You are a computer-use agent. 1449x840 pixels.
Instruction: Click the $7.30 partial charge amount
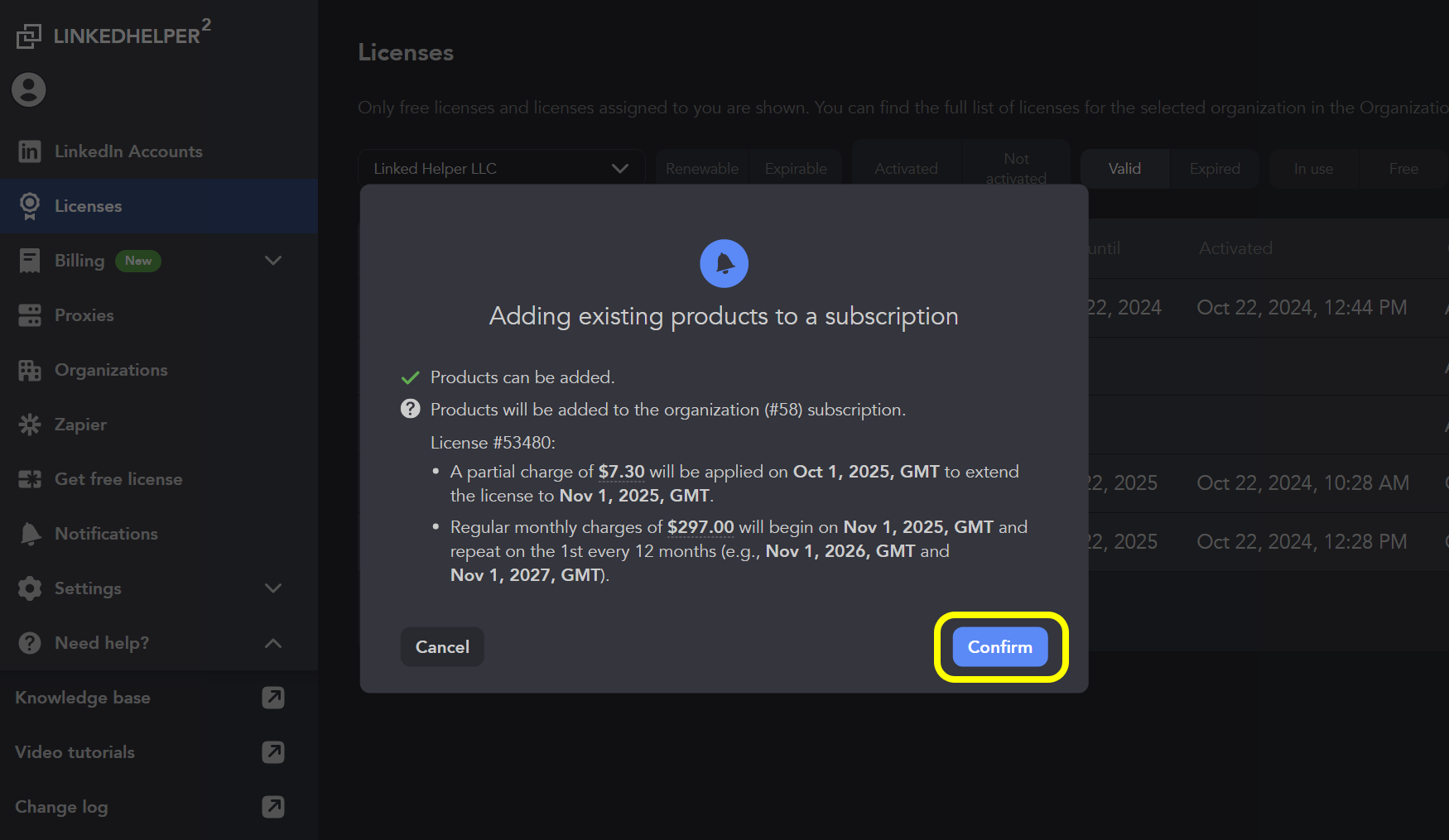[621, 472]
